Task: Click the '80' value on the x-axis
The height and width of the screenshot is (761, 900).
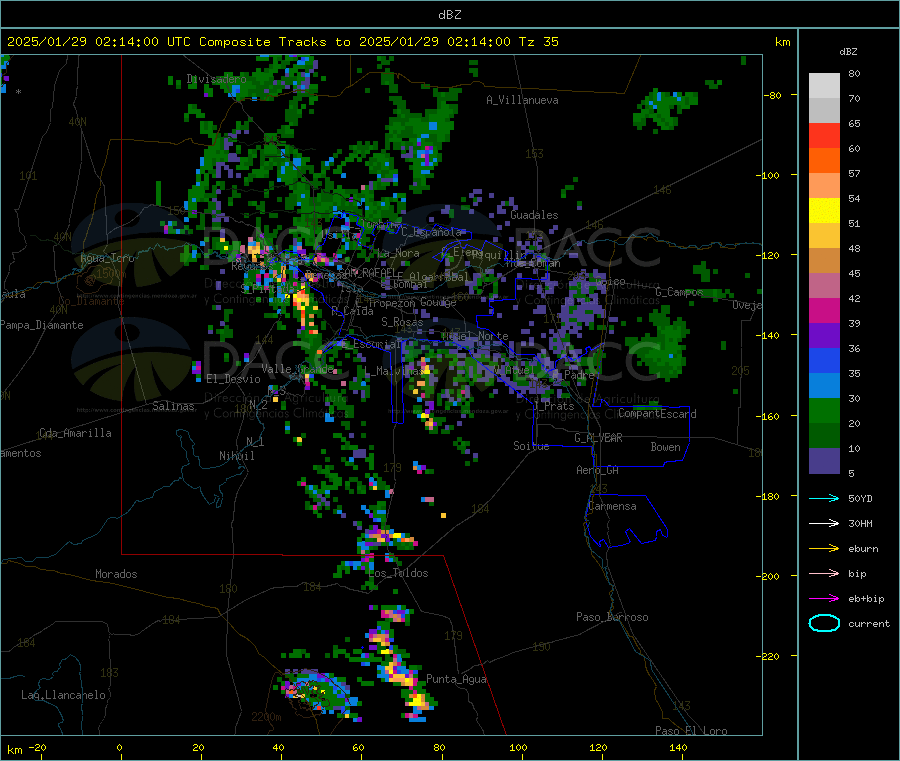Action: 439,747
